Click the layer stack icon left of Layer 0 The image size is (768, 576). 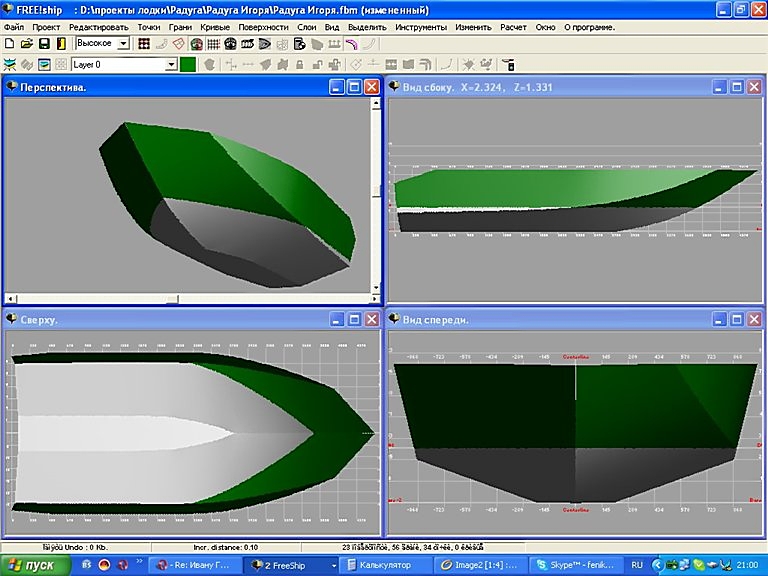[44, 64]
